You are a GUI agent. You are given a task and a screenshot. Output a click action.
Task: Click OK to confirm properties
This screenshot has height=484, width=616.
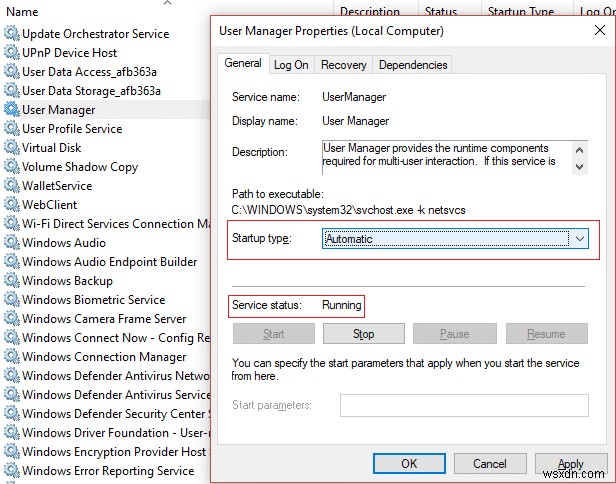pos(409,464)
